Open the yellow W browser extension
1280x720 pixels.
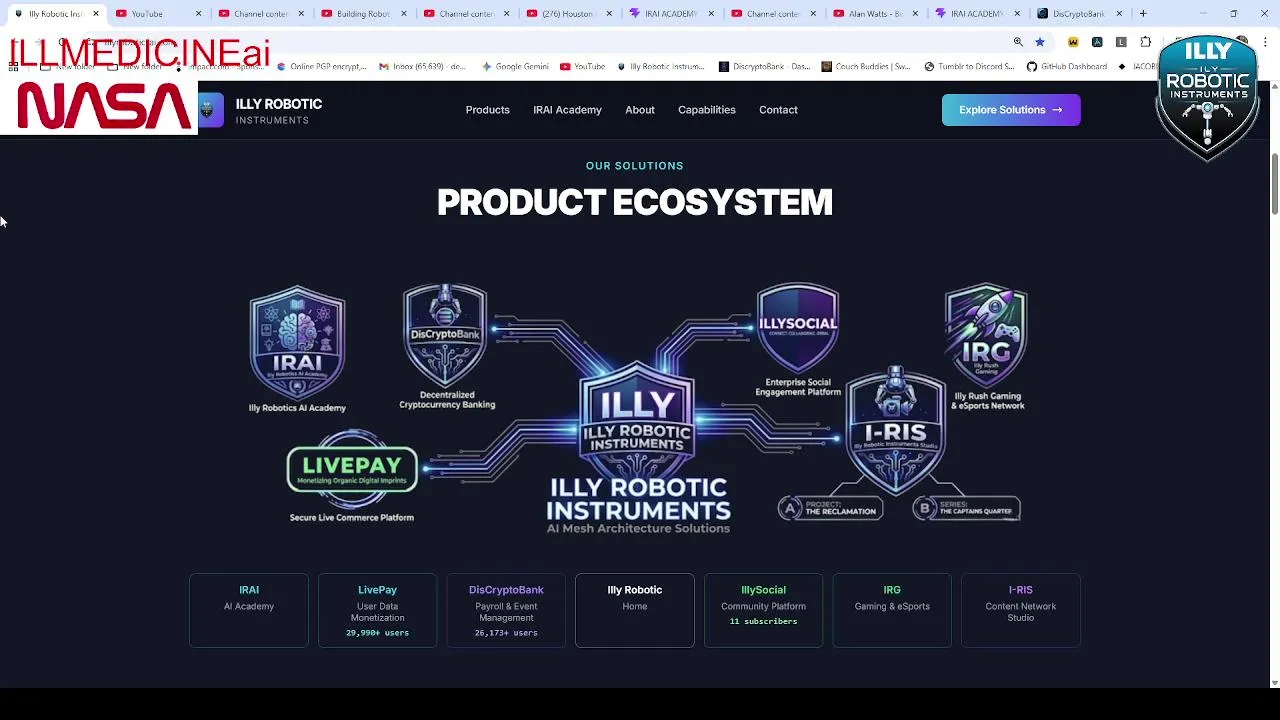click(1073, 42)
